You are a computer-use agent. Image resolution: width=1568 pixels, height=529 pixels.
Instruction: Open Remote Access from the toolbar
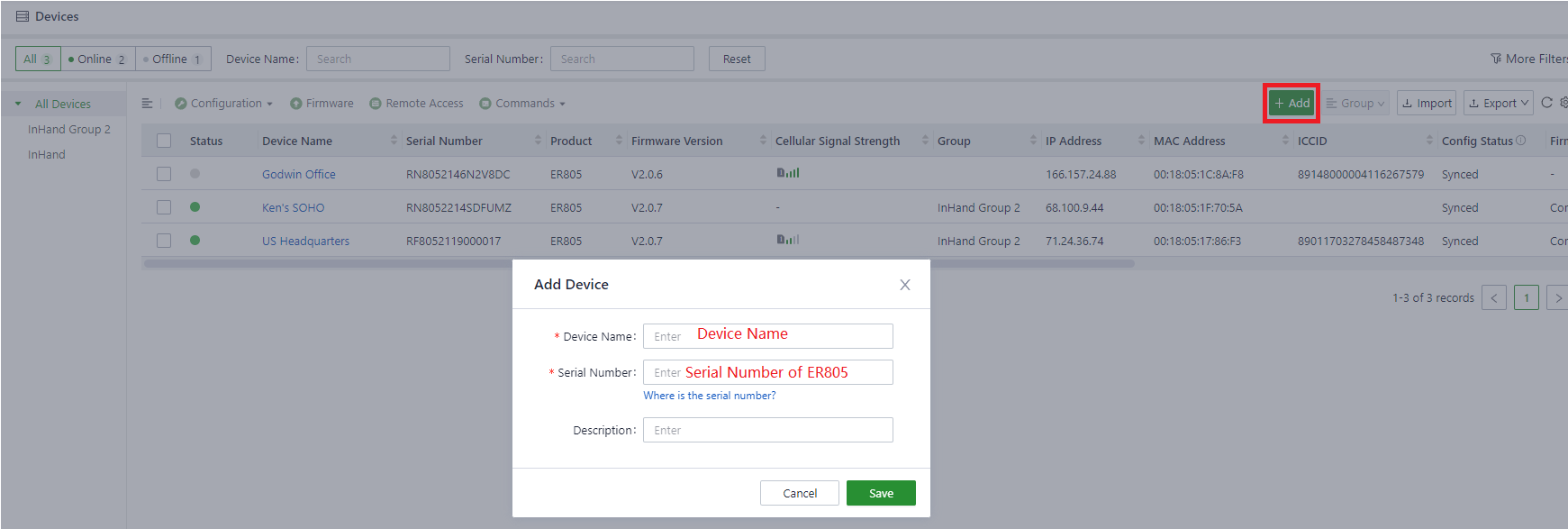click(x=416, y=104)
